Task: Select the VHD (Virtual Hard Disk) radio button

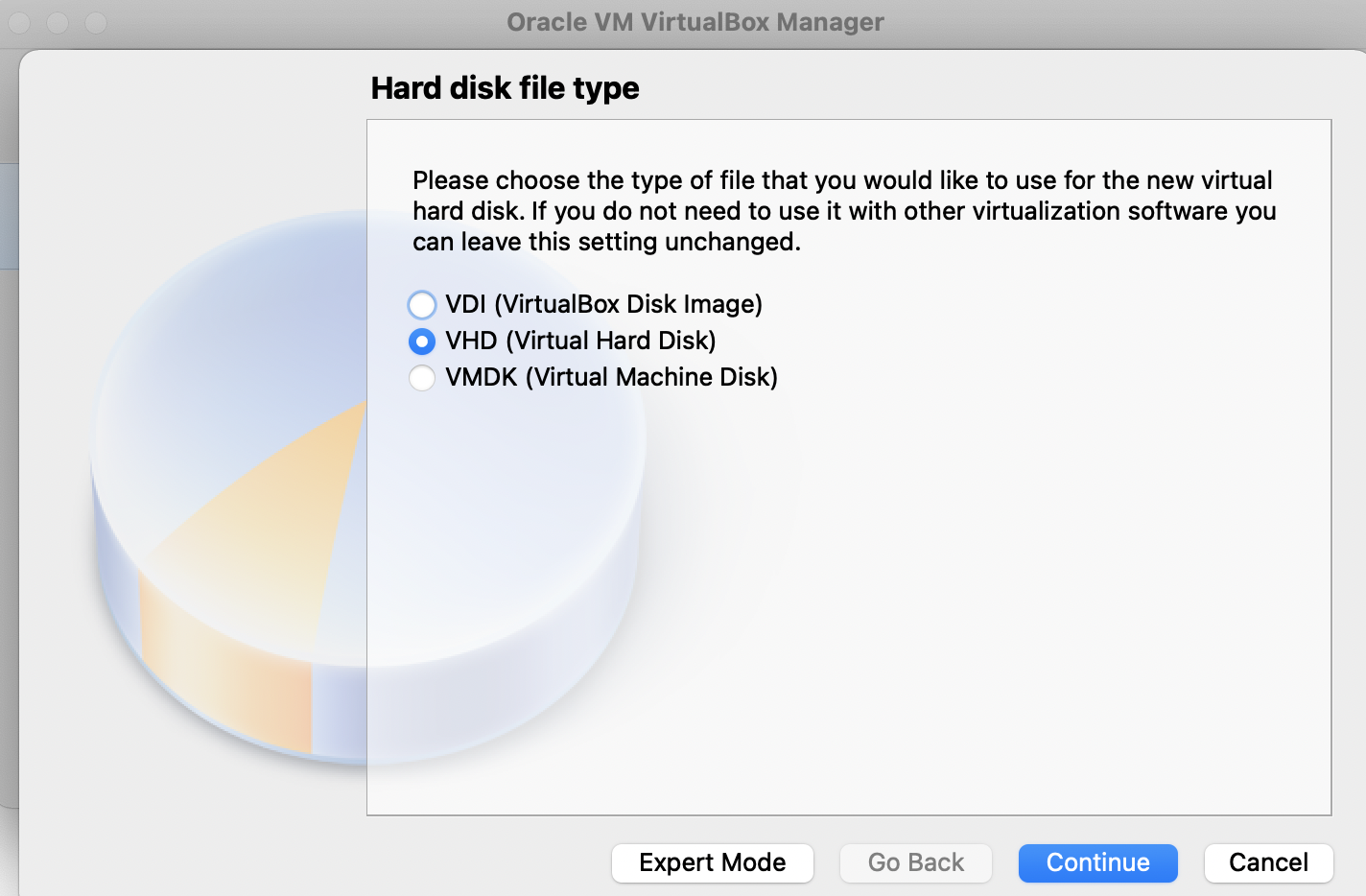Action: 422,342
